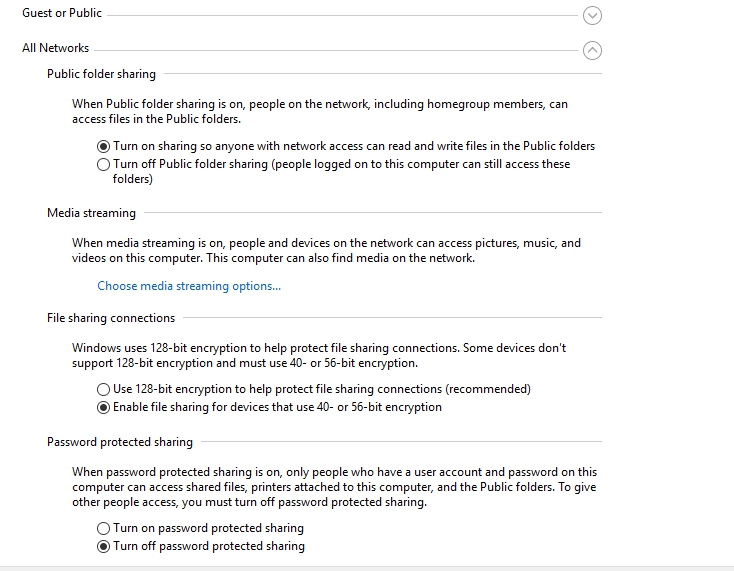Click the 128-bit encryption explanation paragraph
734x571 pixels.
click(319, 356)
